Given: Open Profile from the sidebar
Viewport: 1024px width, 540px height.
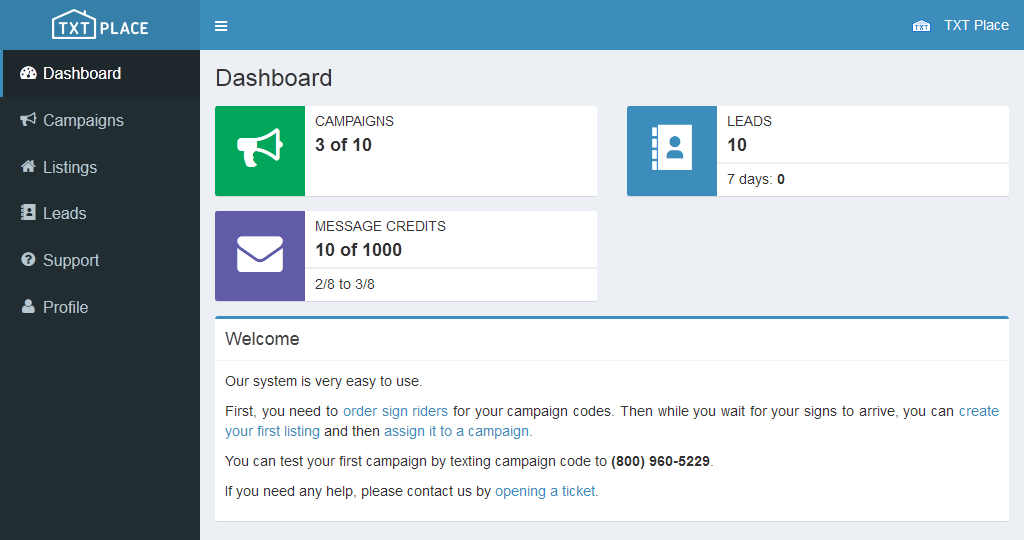Looking at the screenshot, I should click(65, 307).
